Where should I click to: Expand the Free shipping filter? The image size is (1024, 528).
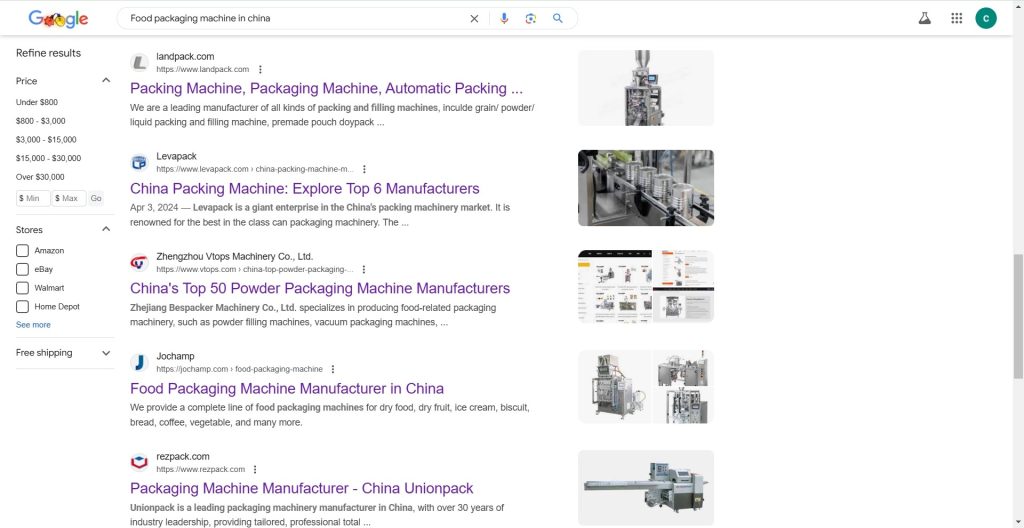106,353
